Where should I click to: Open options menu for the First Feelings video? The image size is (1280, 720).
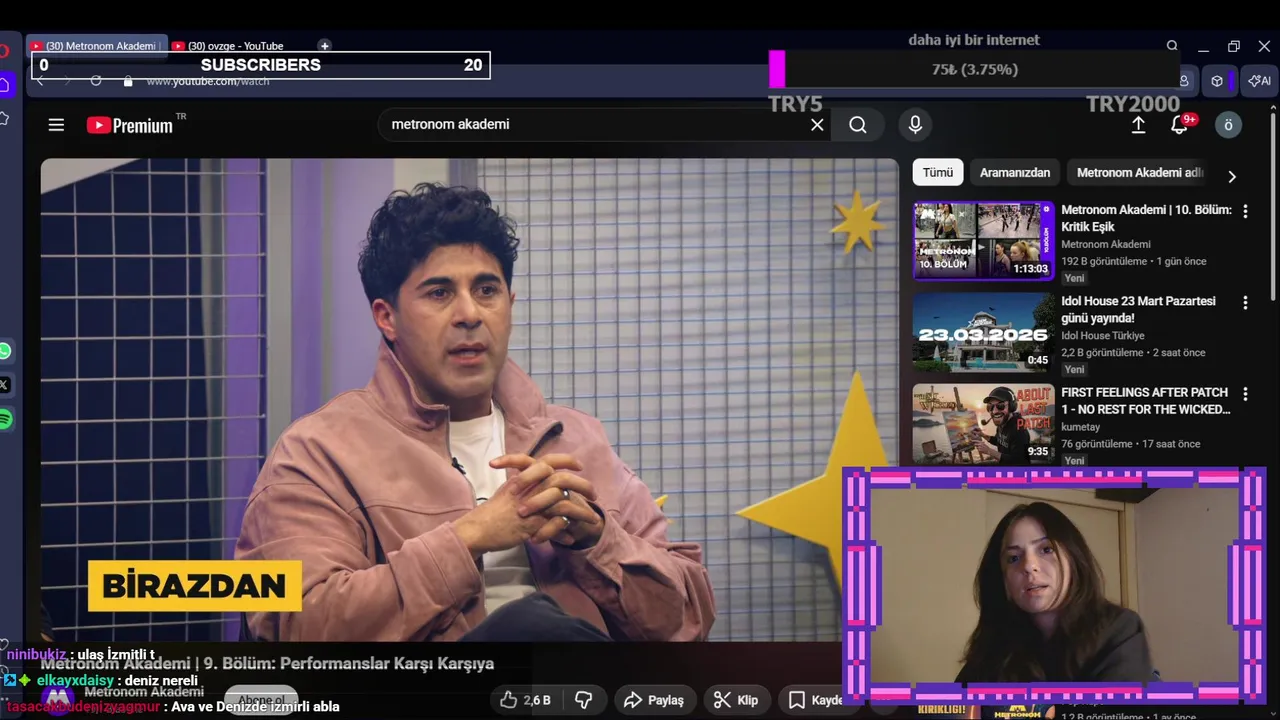(1245, 394)
